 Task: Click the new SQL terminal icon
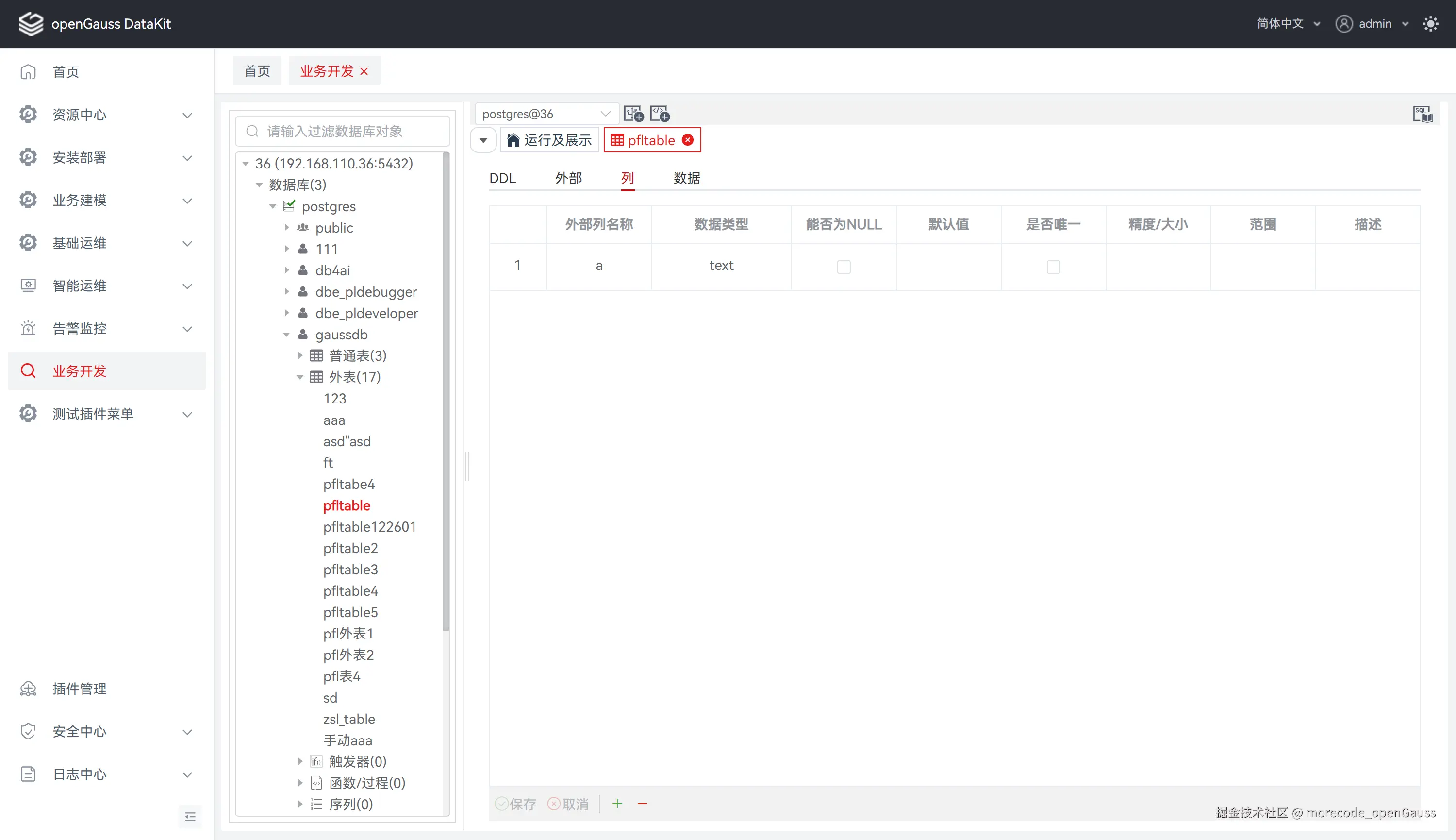(633, 114)
